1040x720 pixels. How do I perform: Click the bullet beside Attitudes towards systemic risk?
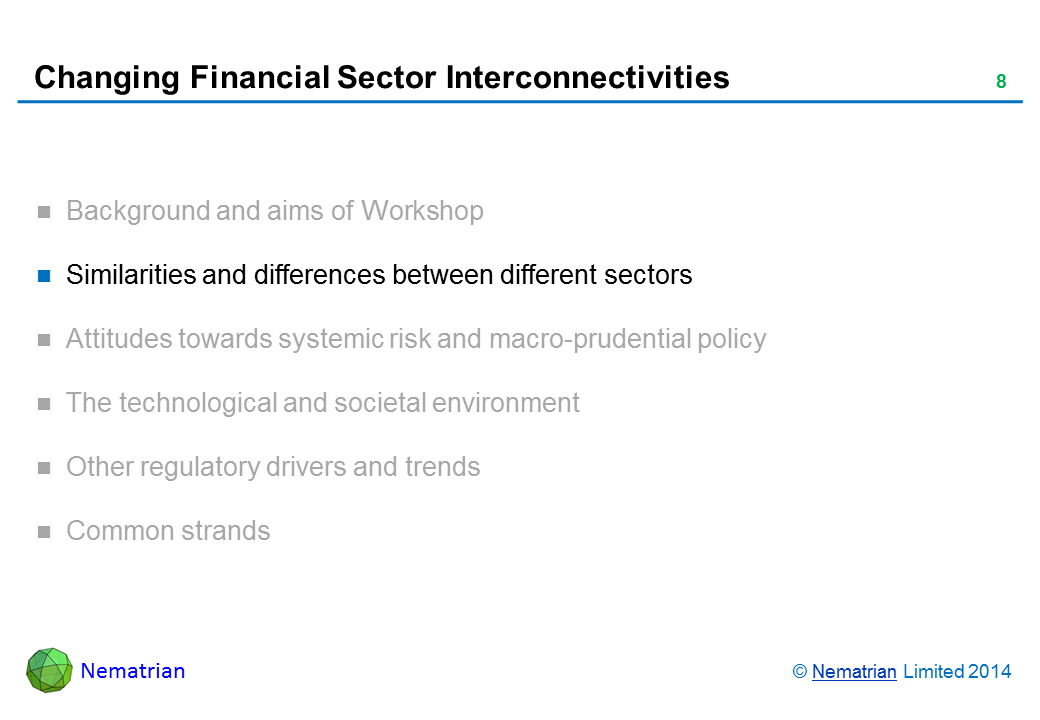44,340
